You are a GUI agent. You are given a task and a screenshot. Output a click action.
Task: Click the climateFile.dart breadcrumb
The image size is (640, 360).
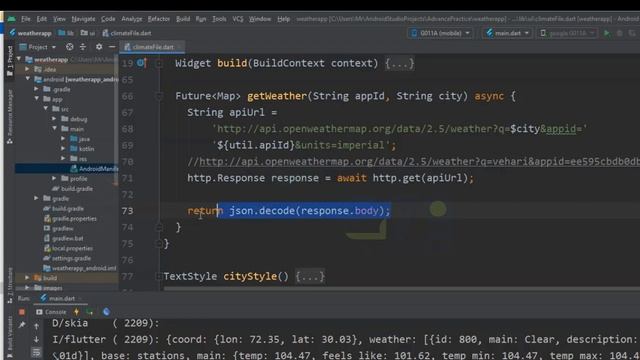[x=127, y=33]
